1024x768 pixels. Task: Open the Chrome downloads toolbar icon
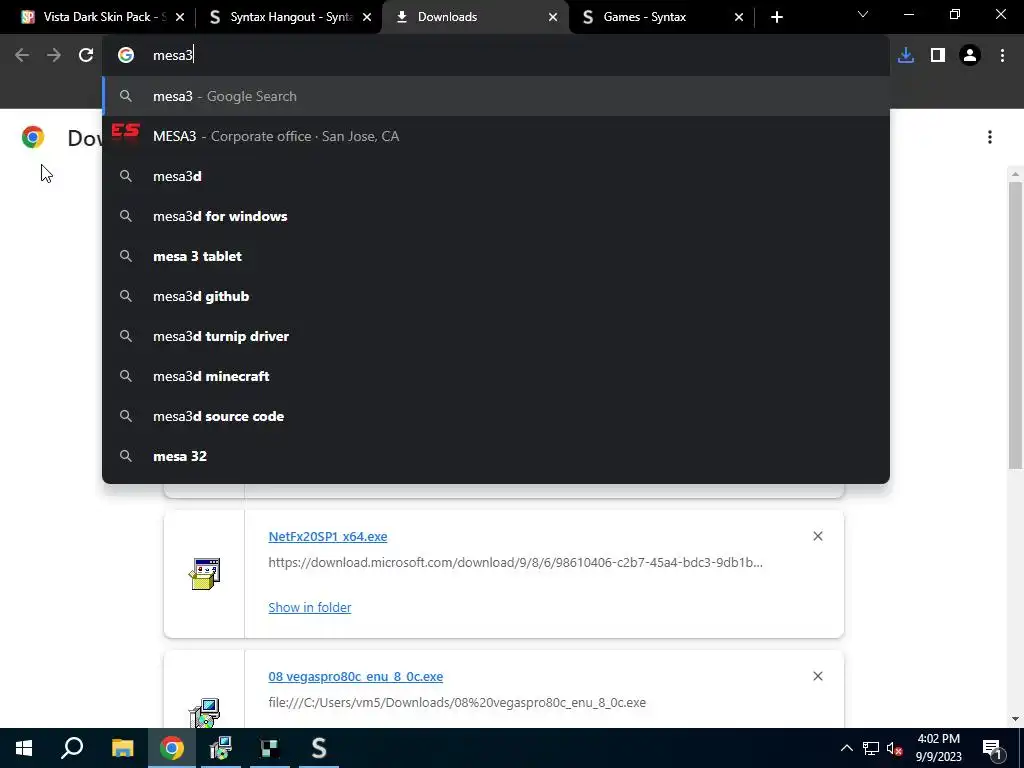click(x=906, y=56)
